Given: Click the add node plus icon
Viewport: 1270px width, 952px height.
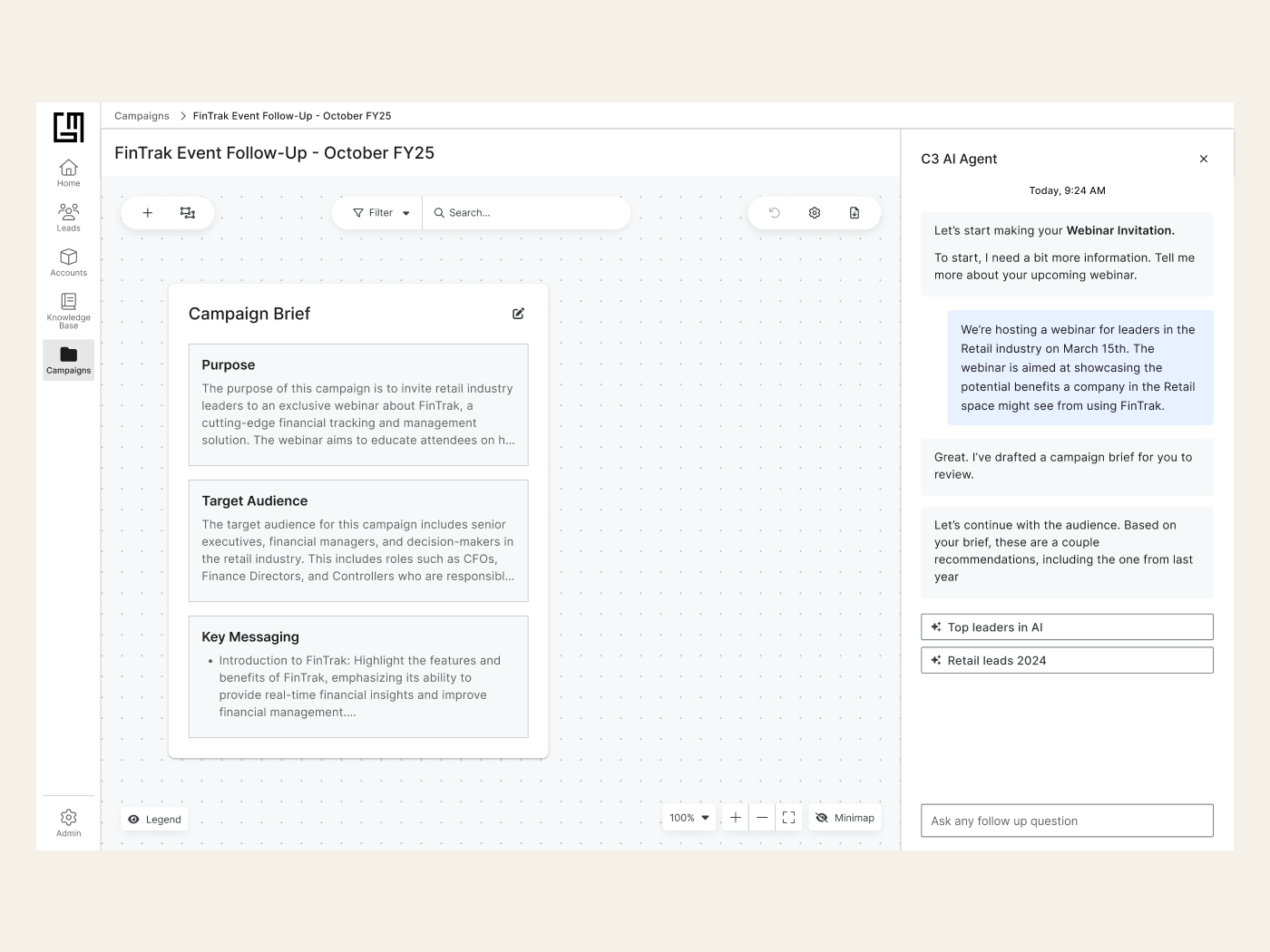Looking at the screenshot, I should [148, 213].
